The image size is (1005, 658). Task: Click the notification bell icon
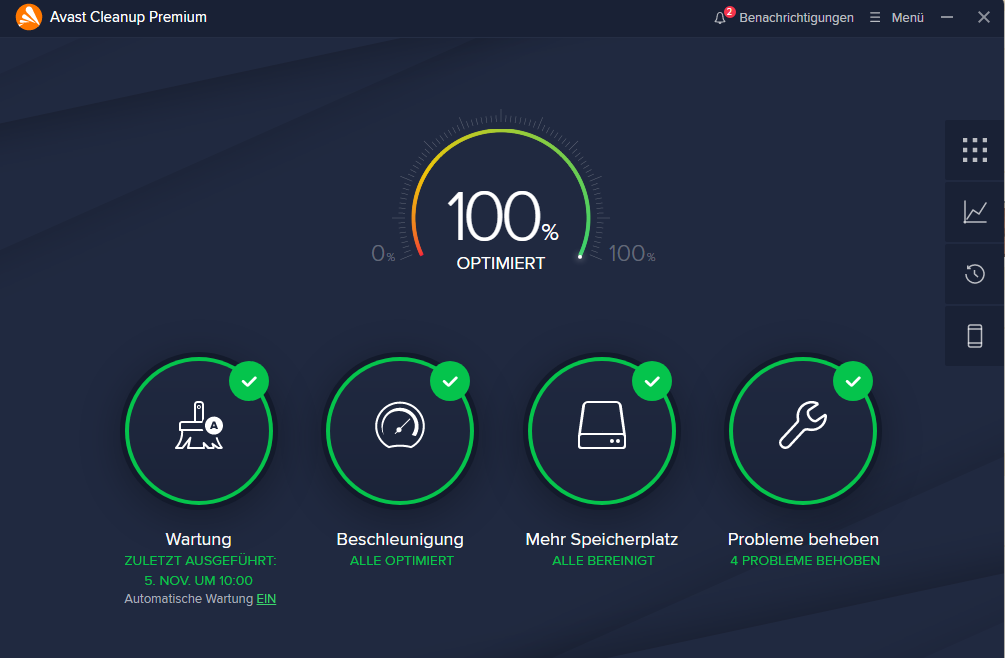pyautogui.click(x=720, y=18)
